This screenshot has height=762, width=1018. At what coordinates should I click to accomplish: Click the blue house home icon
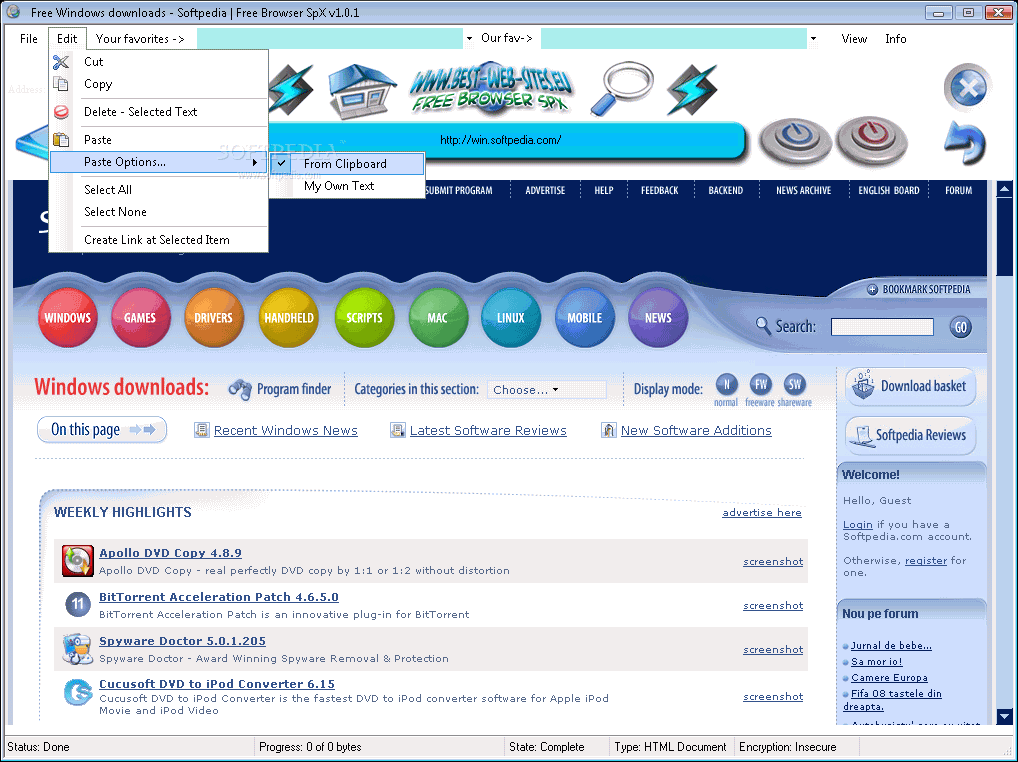point(361,92)
